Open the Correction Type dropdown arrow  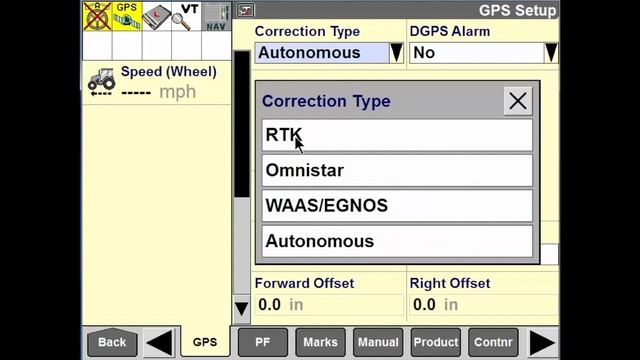coord(396,53)
